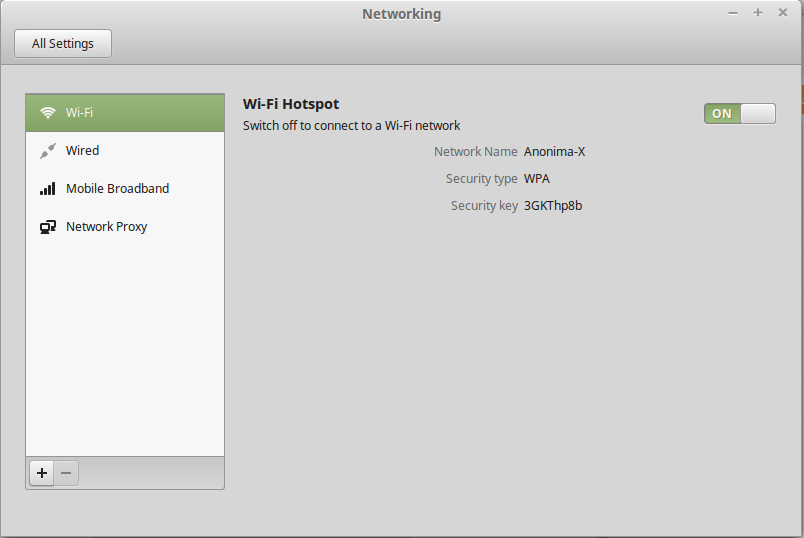The width and height of the screenshot is (804, 538).
Task: Minimize the Networking window
Action: [733, 13]
